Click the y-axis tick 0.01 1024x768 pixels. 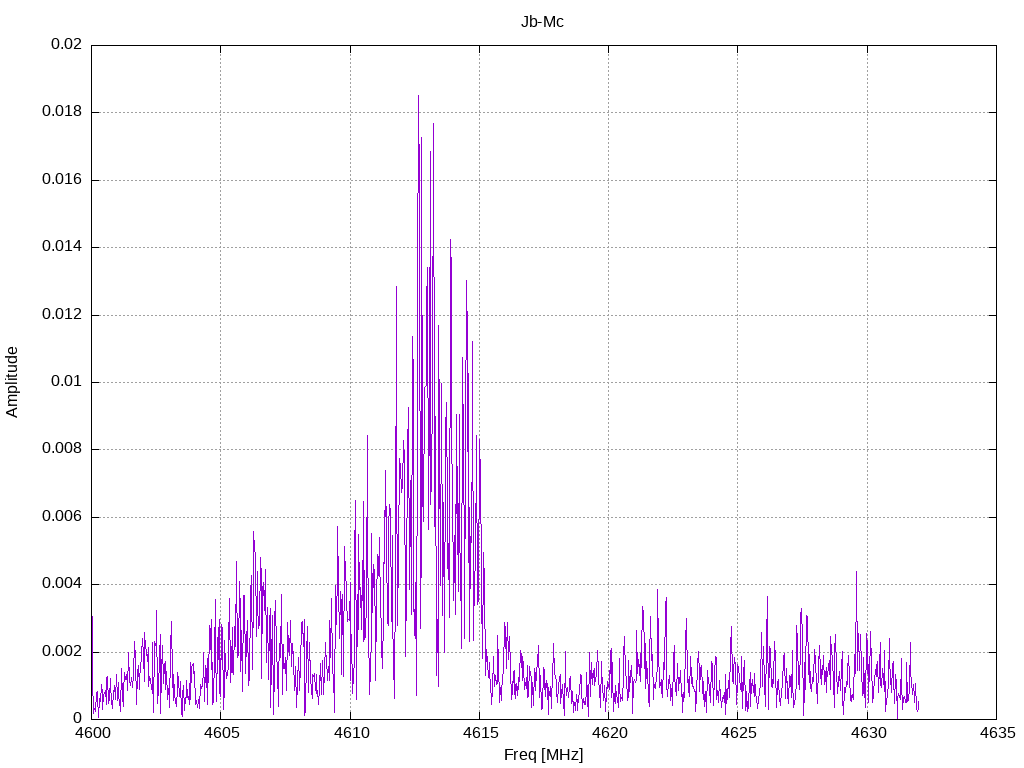pyautogui.click(x=67, y=382)
